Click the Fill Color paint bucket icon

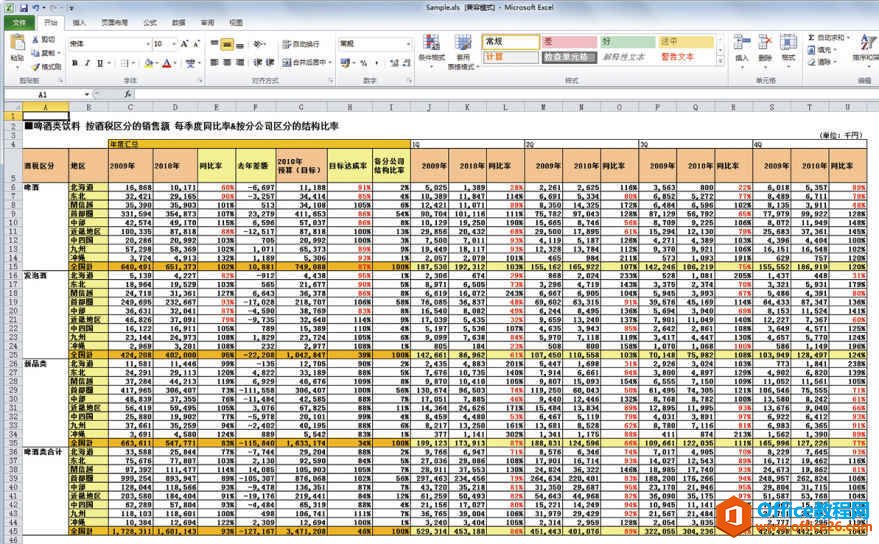(148, 63)
